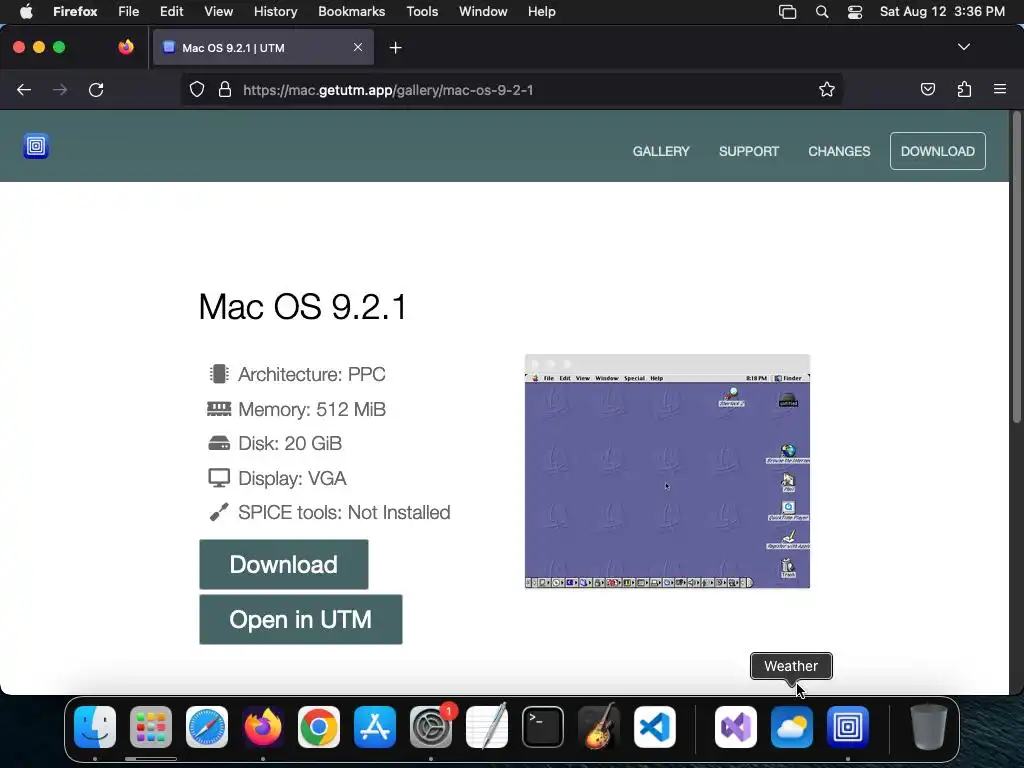Image resolution: width=1024 pixels, height=768 pixels.
Task: Open System Settings with notification badge
Action: click(x=431, y=727)
